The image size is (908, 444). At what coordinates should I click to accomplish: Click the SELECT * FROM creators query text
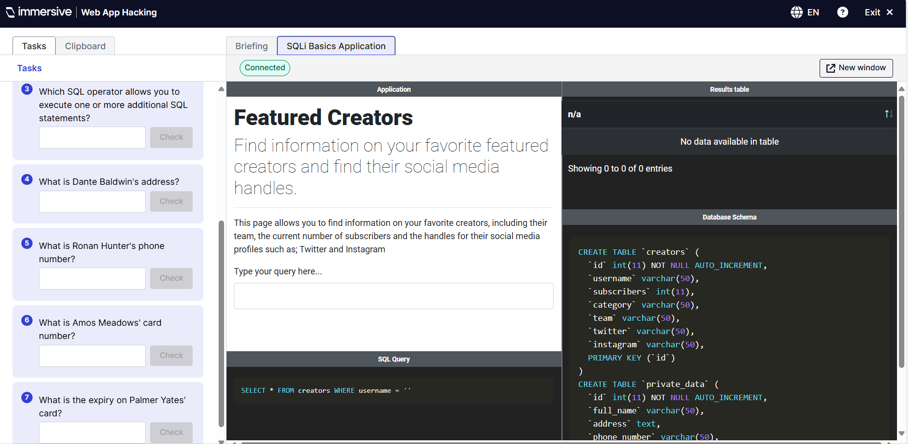click(x=326, y=391)
